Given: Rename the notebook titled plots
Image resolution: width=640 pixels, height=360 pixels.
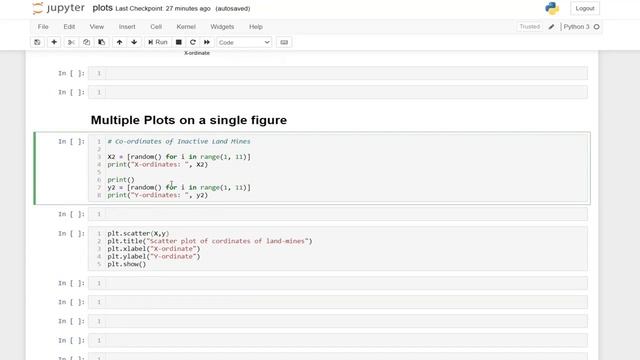Looking at the screenshot, I should (102, 8).
